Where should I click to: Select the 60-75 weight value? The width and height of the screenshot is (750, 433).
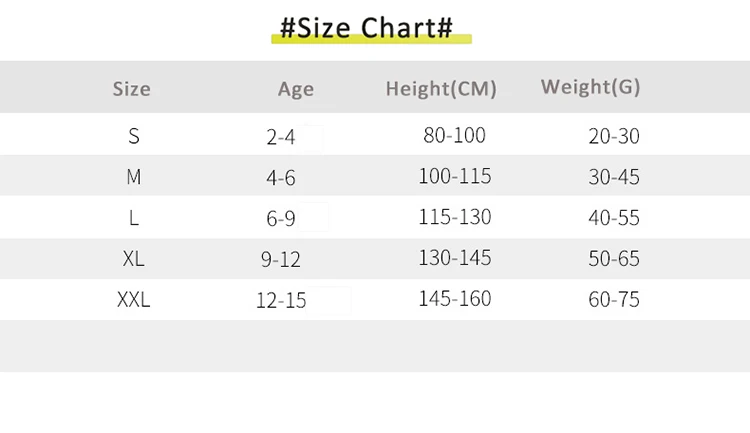614,299
